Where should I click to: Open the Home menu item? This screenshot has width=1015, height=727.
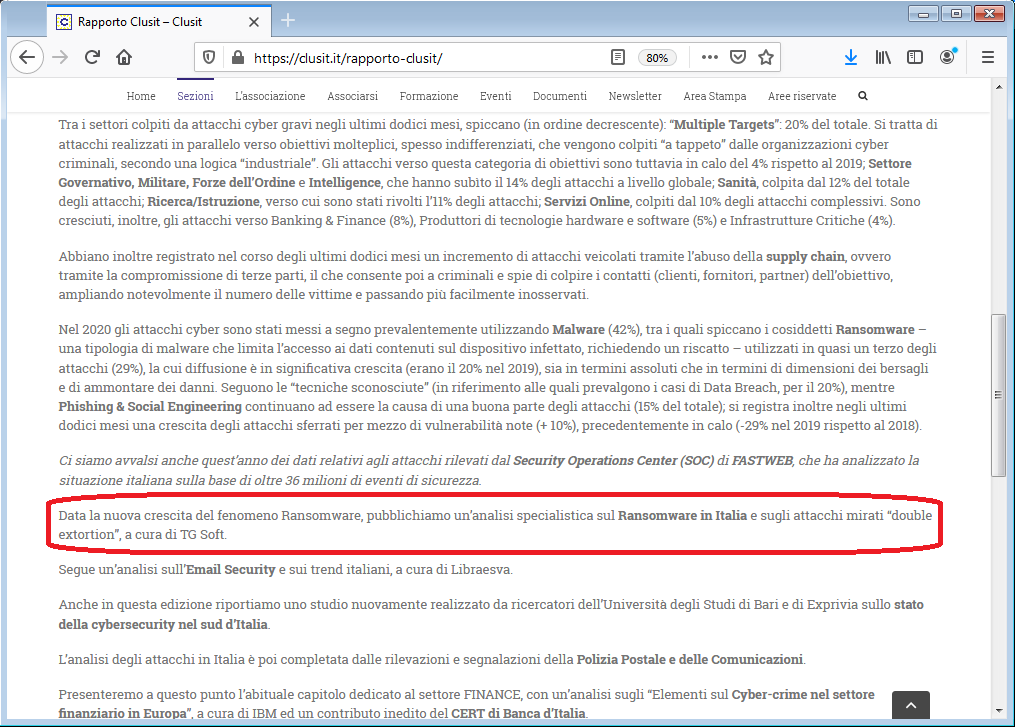pyautogui.click(x=141, y=96)
